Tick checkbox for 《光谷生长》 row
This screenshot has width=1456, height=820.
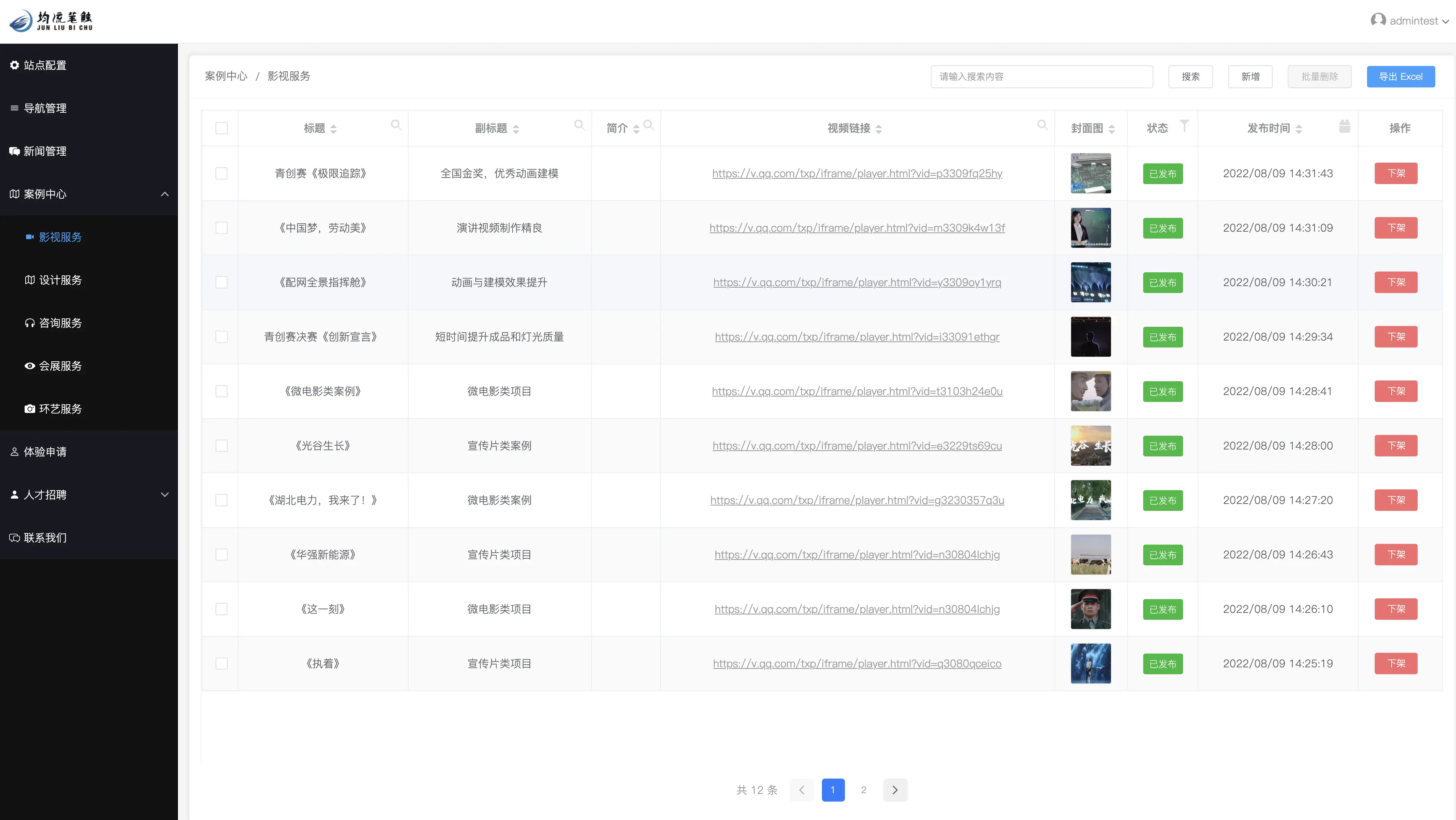click(222, 446)
